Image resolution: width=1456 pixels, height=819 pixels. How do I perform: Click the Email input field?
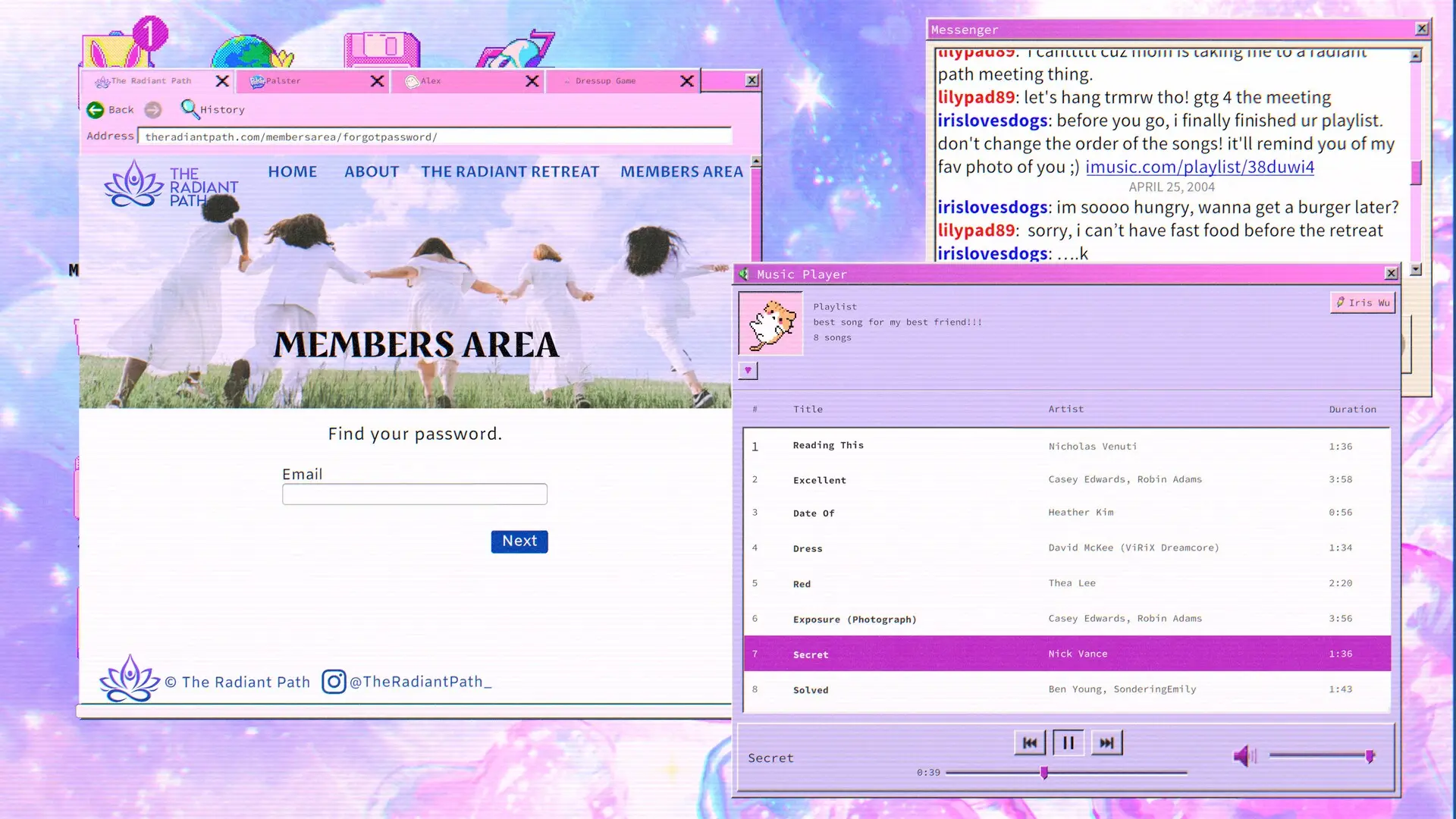click(x=415, y=494)
